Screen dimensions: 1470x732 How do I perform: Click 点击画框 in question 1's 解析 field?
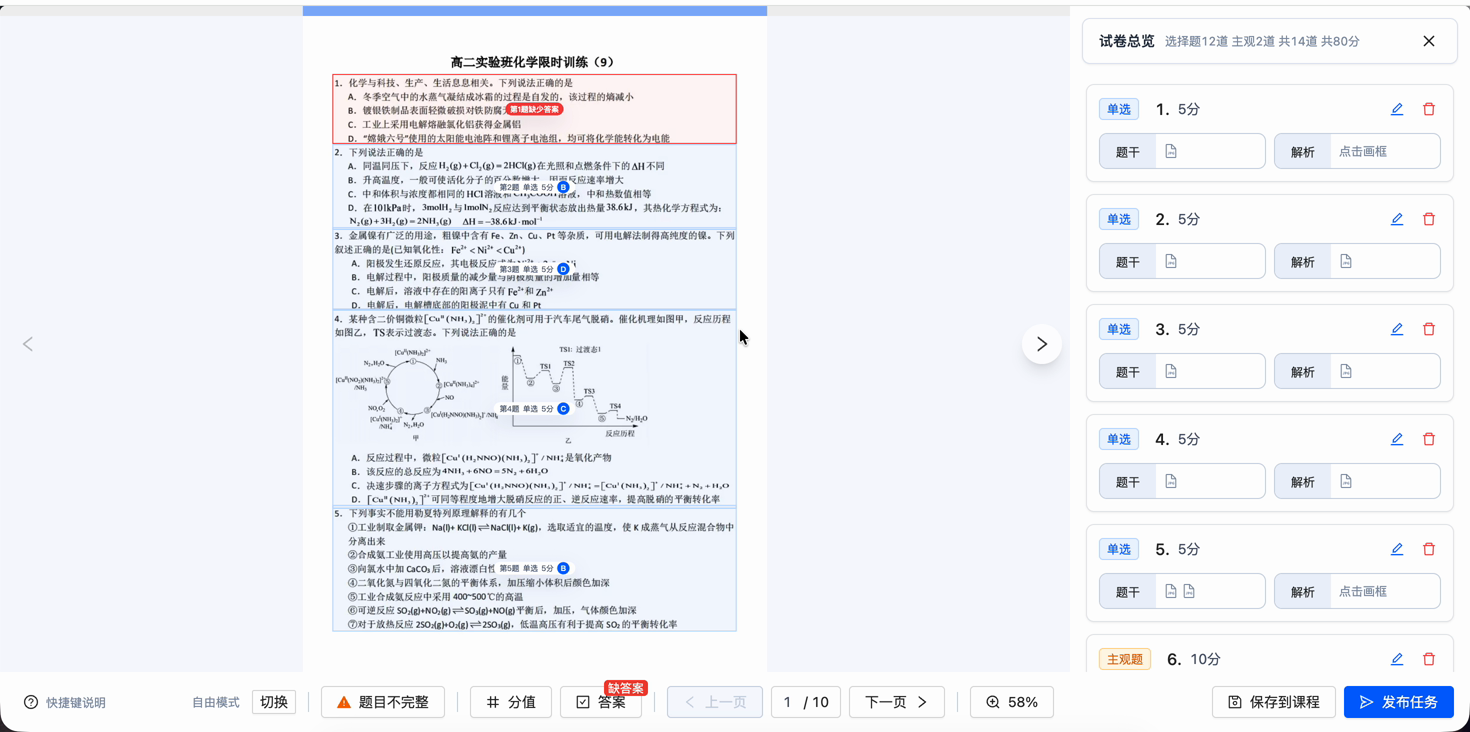(x=1363, y=151)
